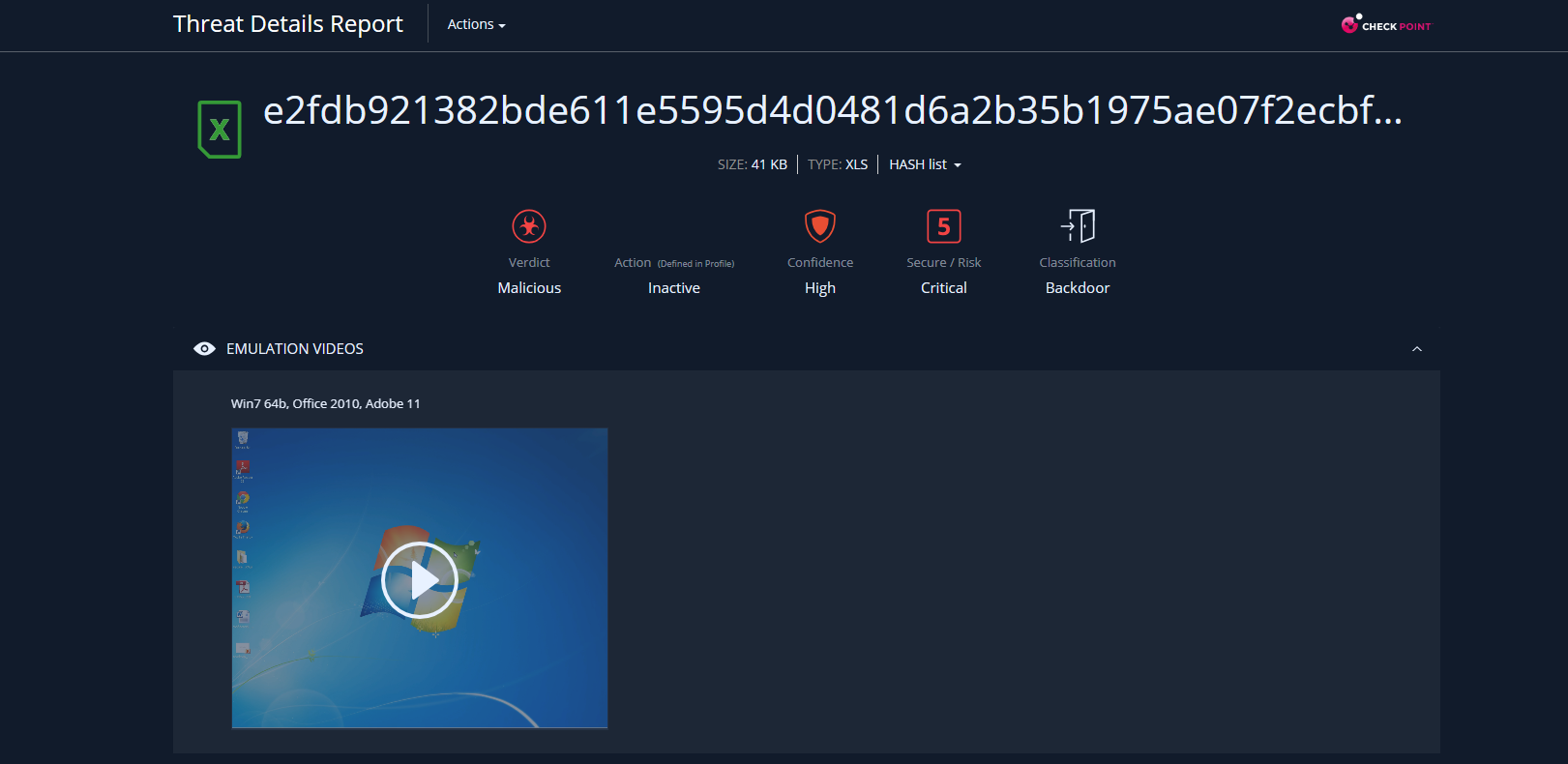
Task: Click the 'Inactive' action value
Action: point(674,288)
